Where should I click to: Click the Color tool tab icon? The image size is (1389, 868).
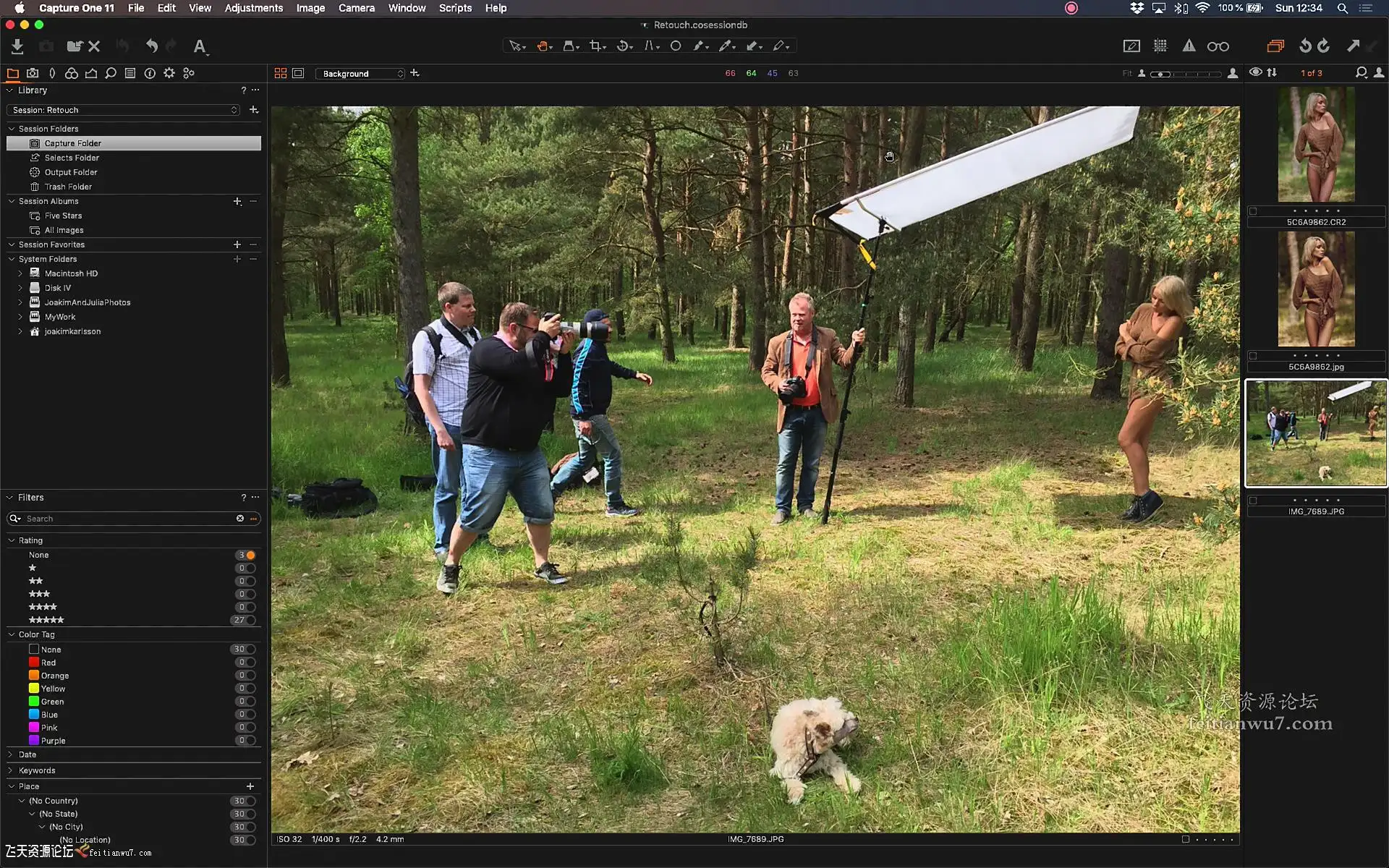(71, 73)
